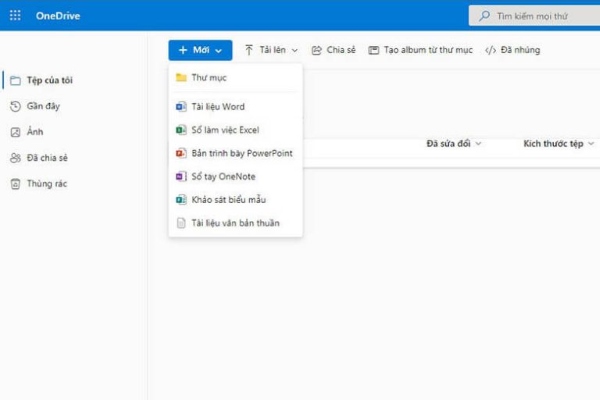Click the Excel workbook icon in menu

[x=180, y=130]
